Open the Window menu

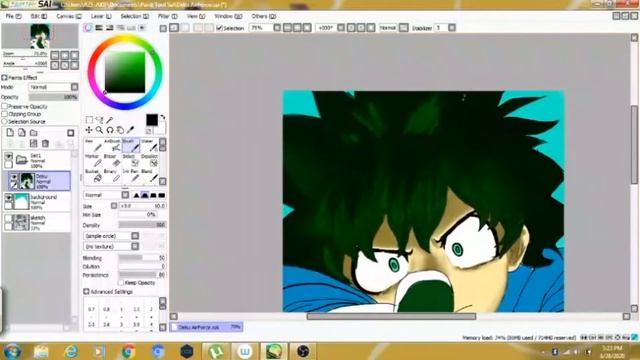click(228, 16)
